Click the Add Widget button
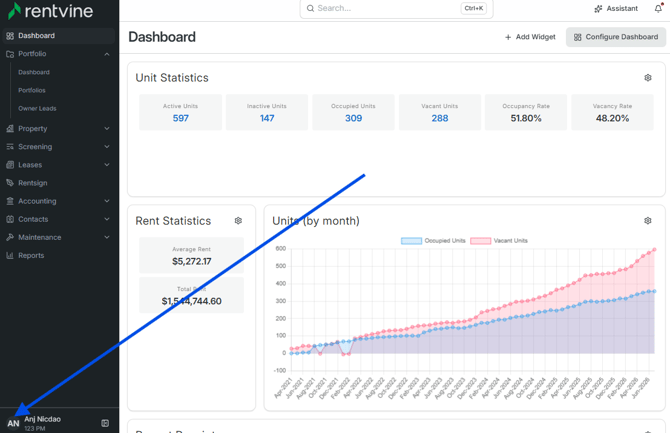 [530, 37]
